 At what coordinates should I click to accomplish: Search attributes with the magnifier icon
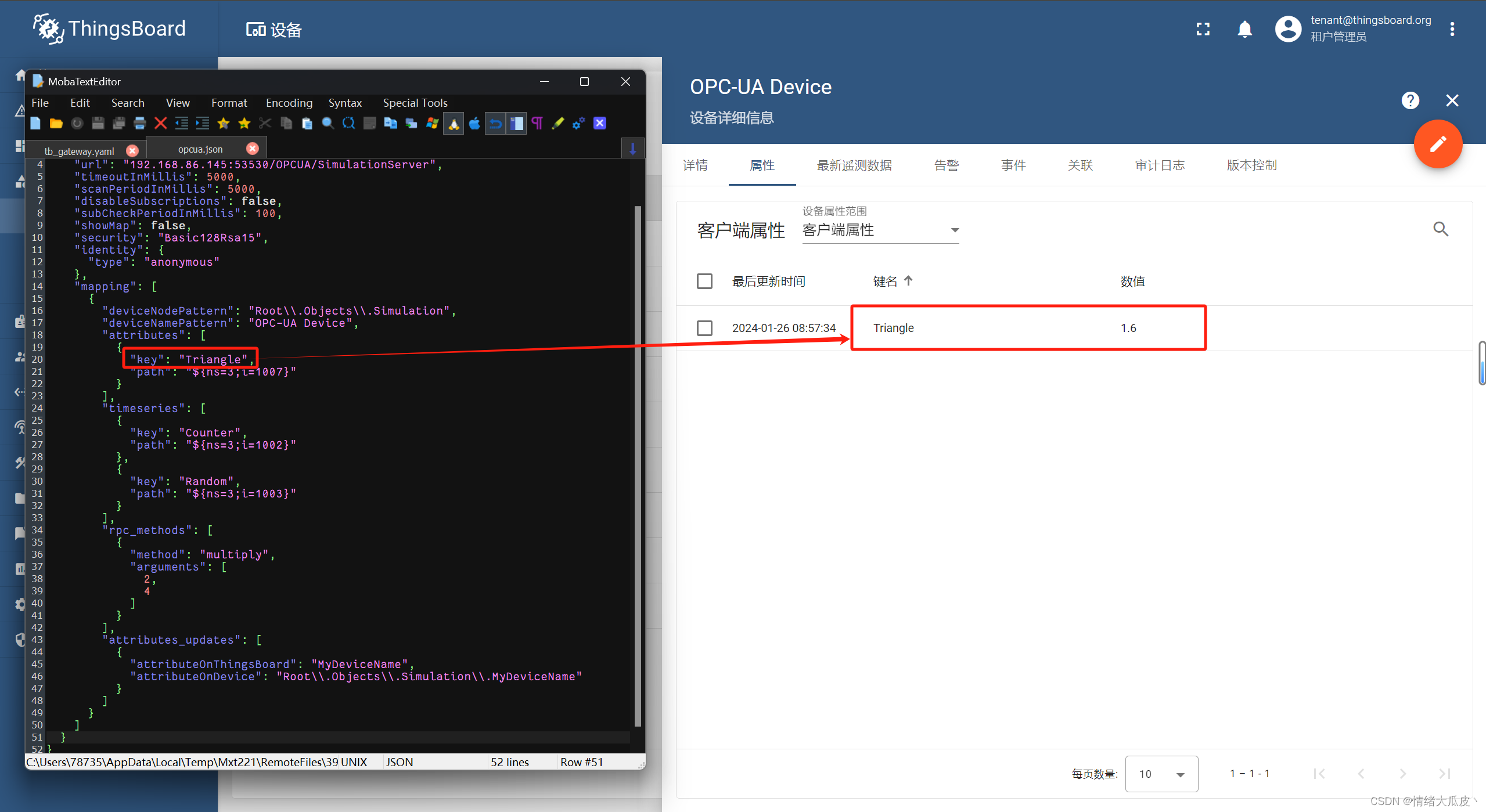pos(1441,229)
